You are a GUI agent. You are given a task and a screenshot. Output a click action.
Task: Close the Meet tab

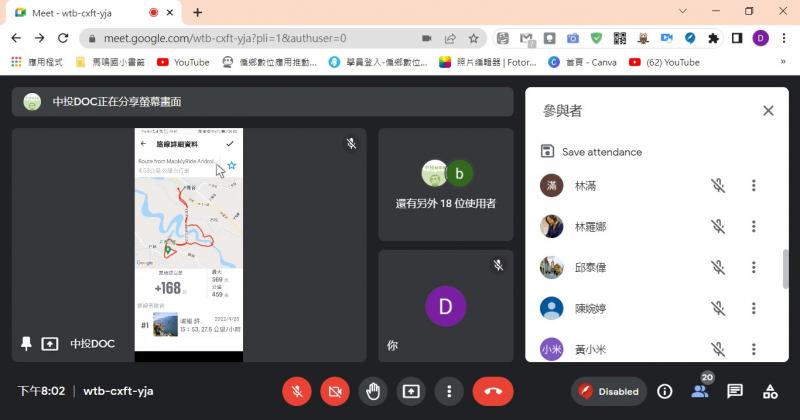(x=170, y=13)
